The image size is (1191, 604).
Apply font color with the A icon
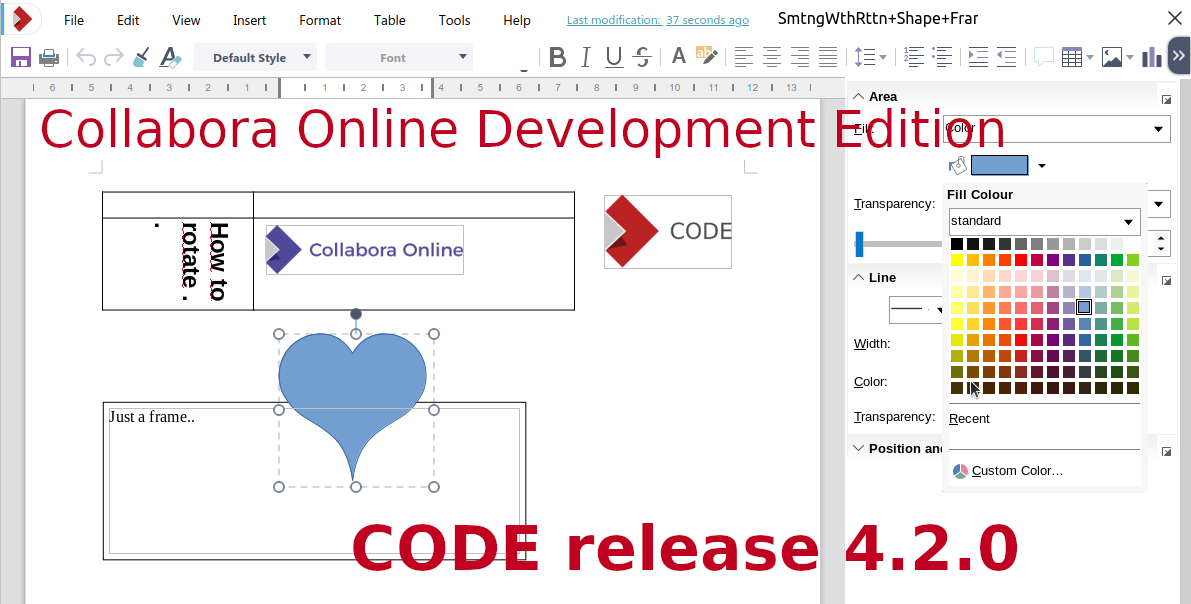tap(679, 55)
